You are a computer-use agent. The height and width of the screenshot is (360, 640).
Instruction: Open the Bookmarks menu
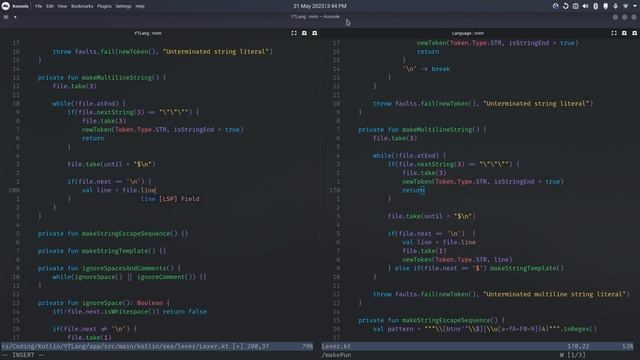[82, 6]
